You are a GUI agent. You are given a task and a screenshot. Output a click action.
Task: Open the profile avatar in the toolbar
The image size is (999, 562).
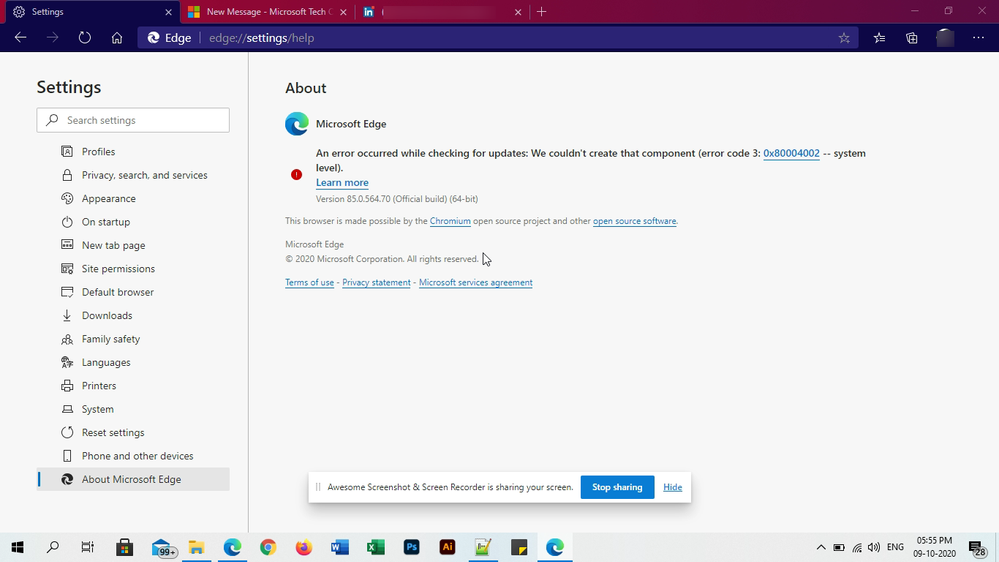click(x=945, y=38)
